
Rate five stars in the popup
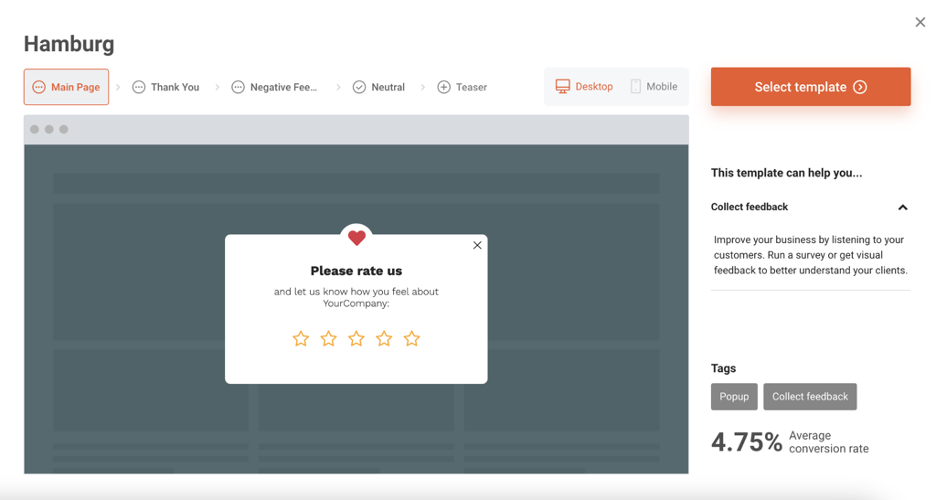click(x=412, y=339)
